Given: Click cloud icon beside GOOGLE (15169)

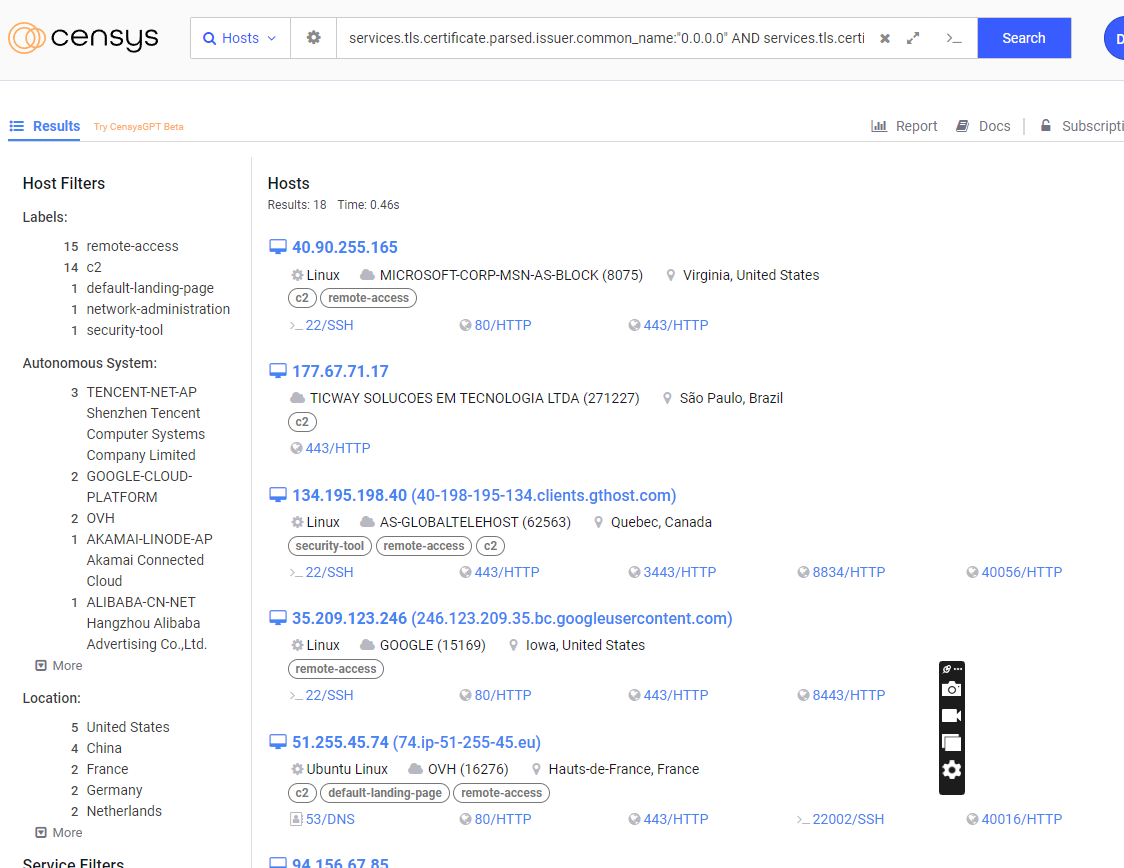Looking at the screenshot, I should pos(367,645).
